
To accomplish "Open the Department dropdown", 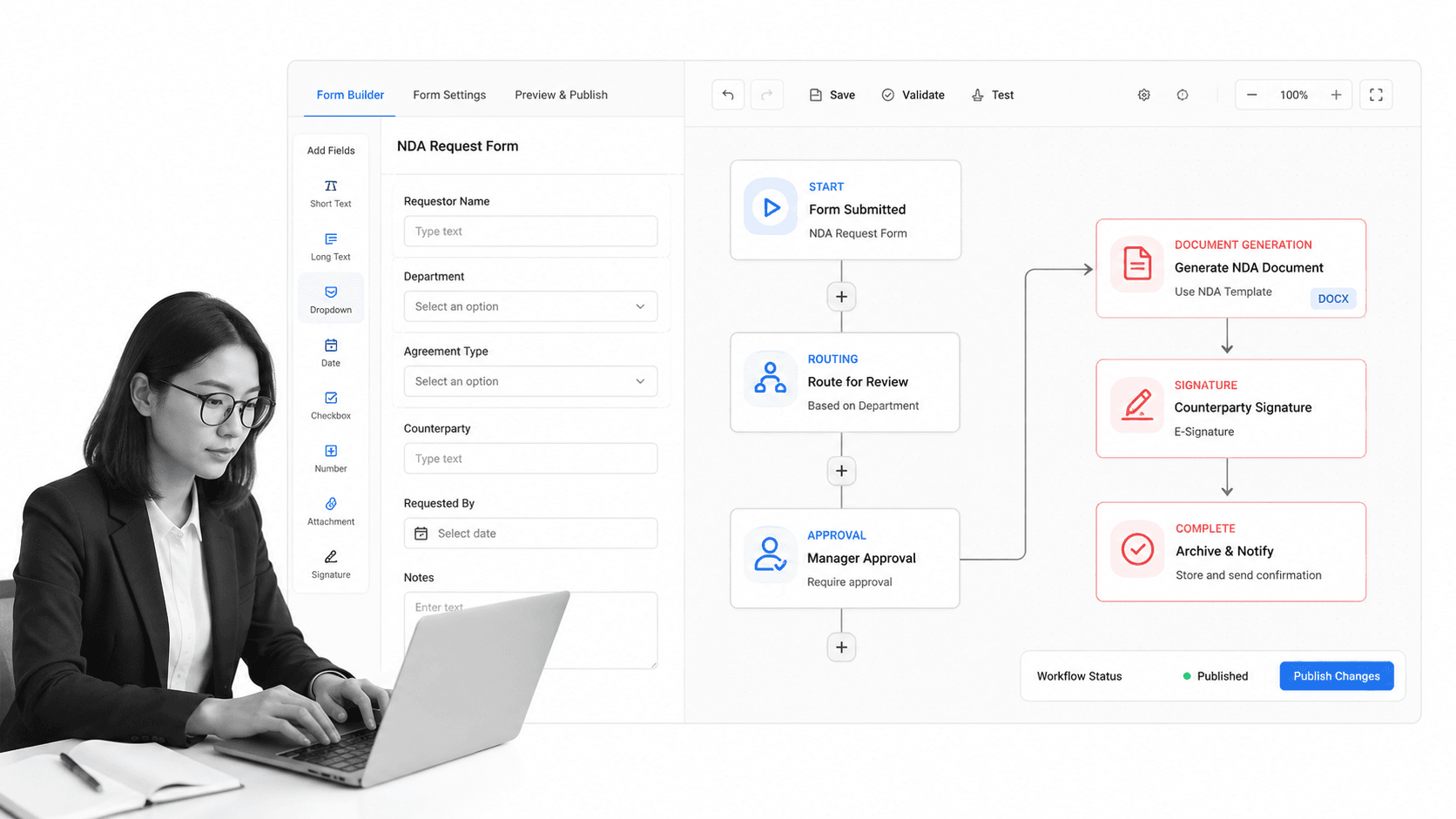I will [530, 306].
